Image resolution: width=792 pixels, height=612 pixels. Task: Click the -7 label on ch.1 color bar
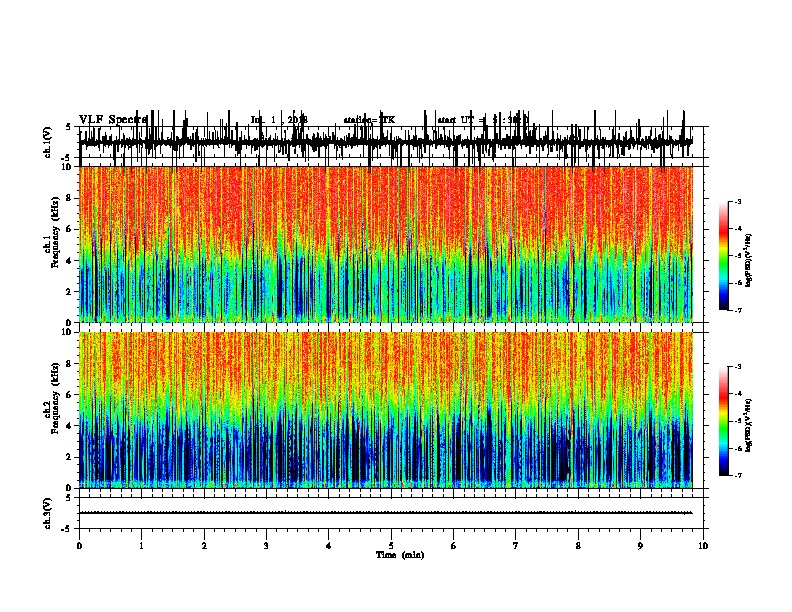(x=738, y=310)
